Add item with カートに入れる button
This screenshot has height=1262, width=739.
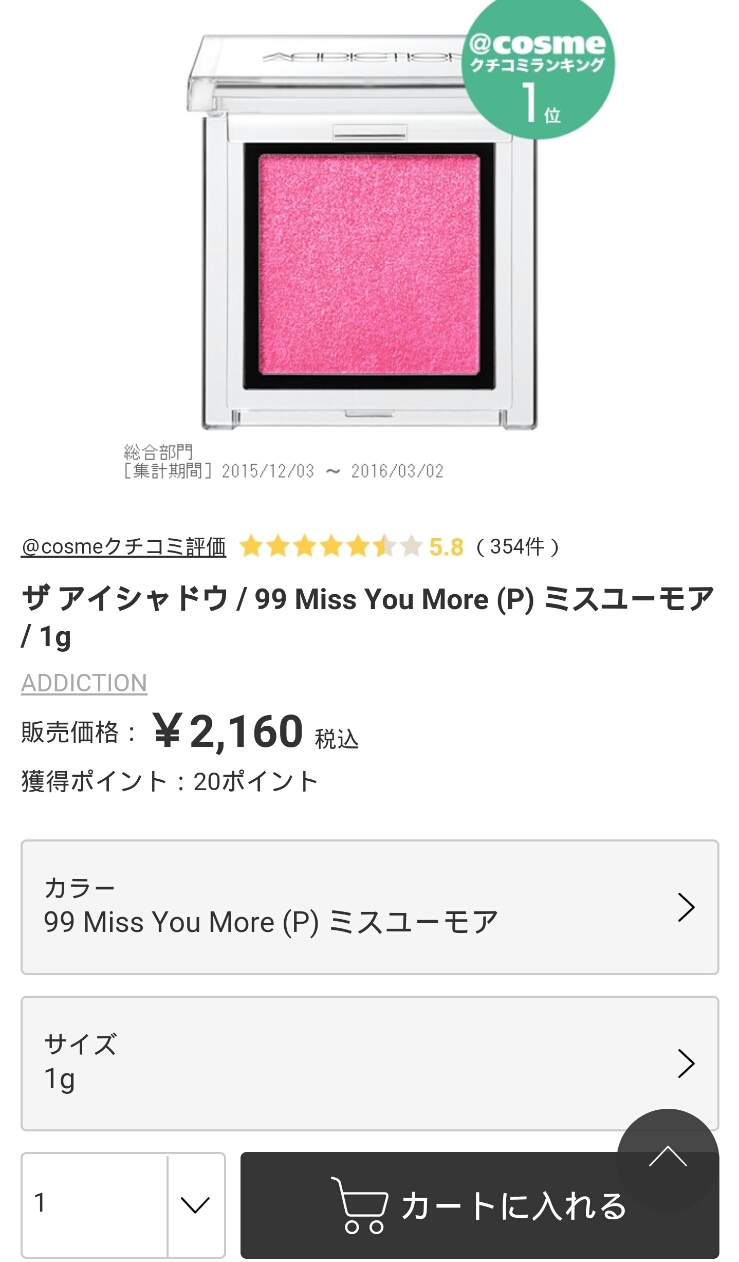tap(479, 1205)
